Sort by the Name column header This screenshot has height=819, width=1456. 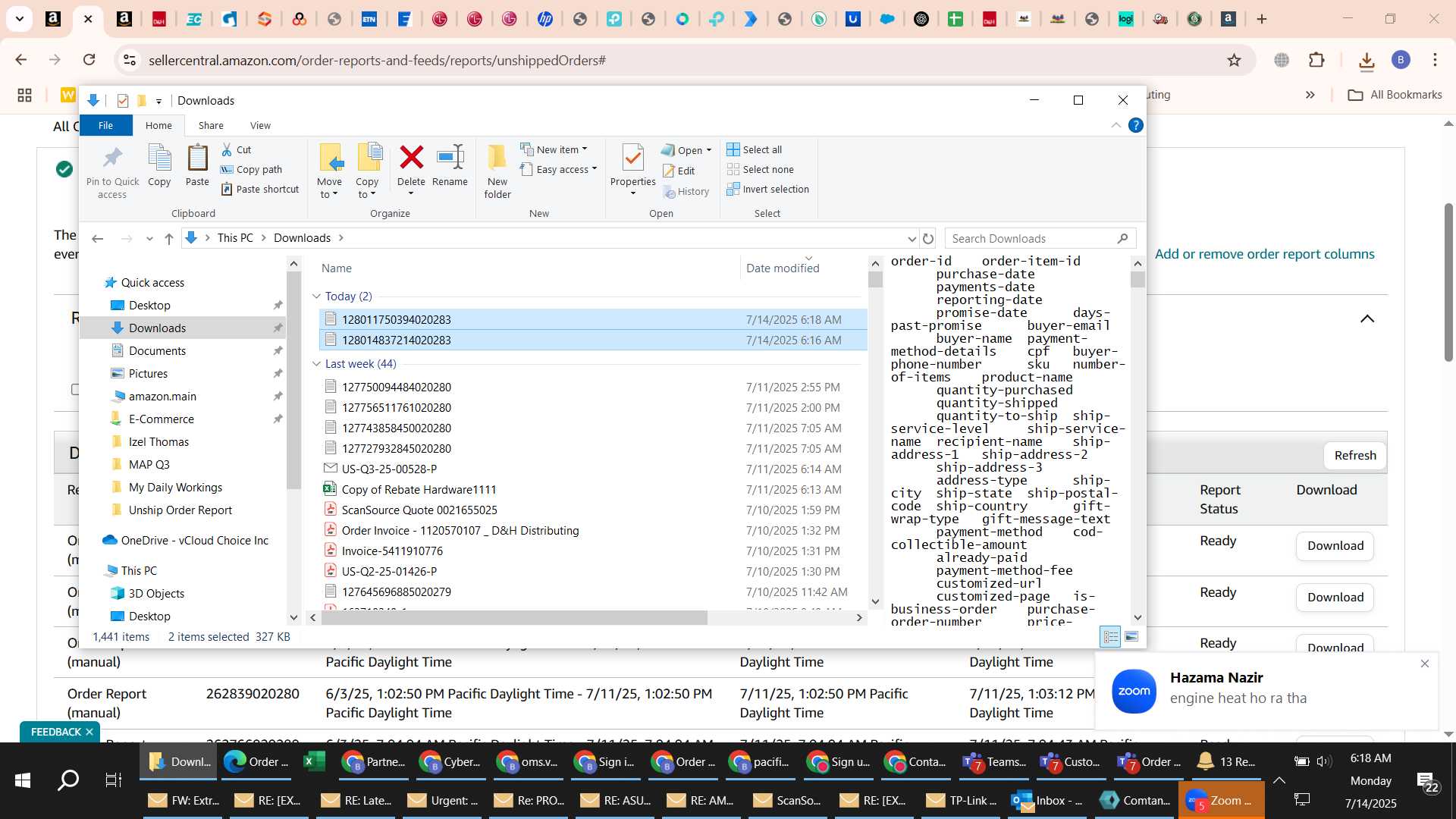click(337, 268)
